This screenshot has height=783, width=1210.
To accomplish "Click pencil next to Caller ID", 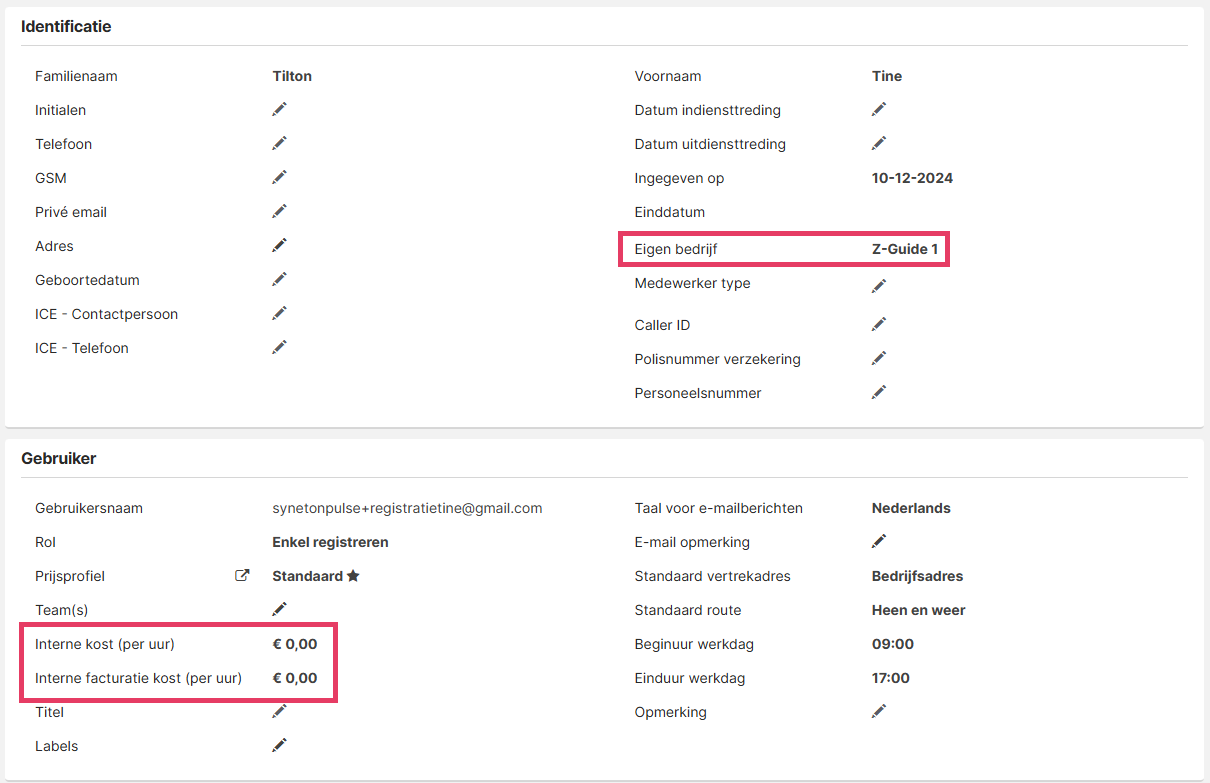I will [879, 324].
